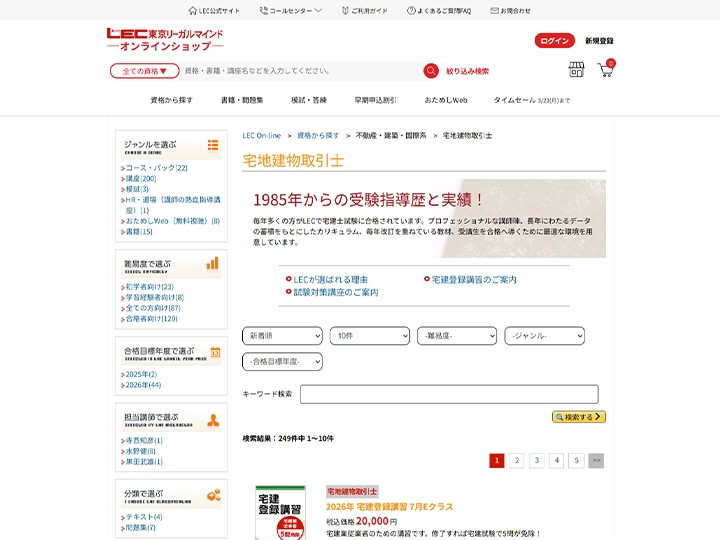
Task: Click the LEC Tokyo Legal Mind logo
Action: pyautogui.click(x=165, y=39)
